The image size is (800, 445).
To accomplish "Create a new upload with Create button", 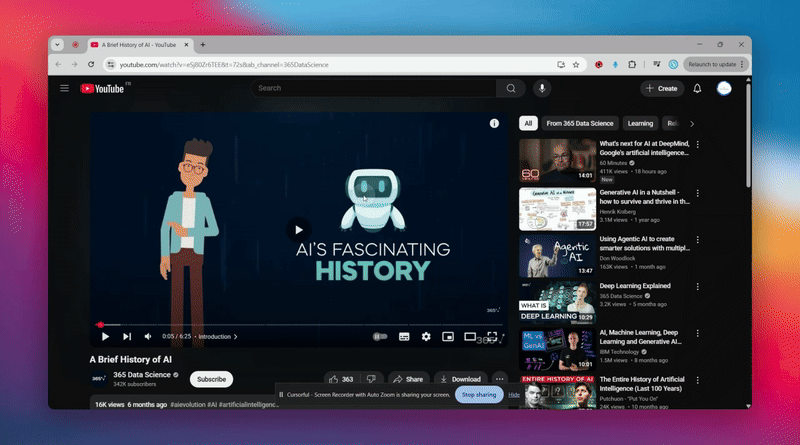I will point(662,88).
